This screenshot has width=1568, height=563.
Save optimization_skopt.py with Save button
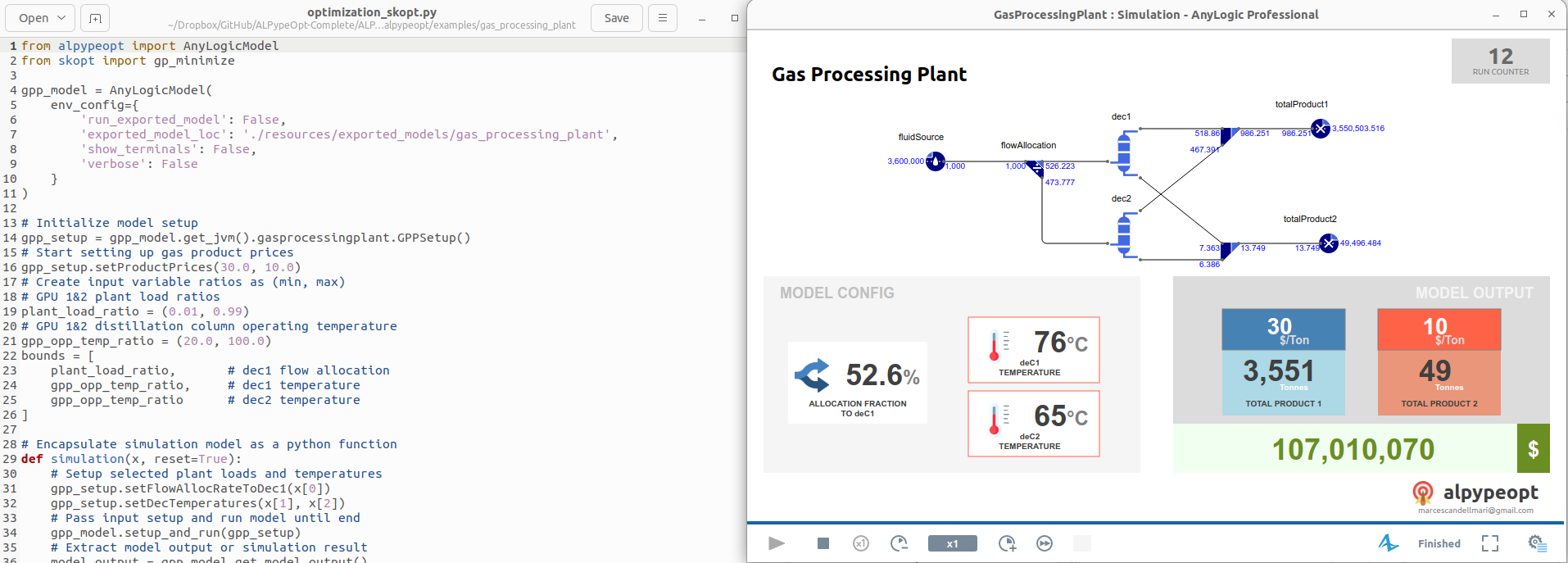click(x=616, y=18)
